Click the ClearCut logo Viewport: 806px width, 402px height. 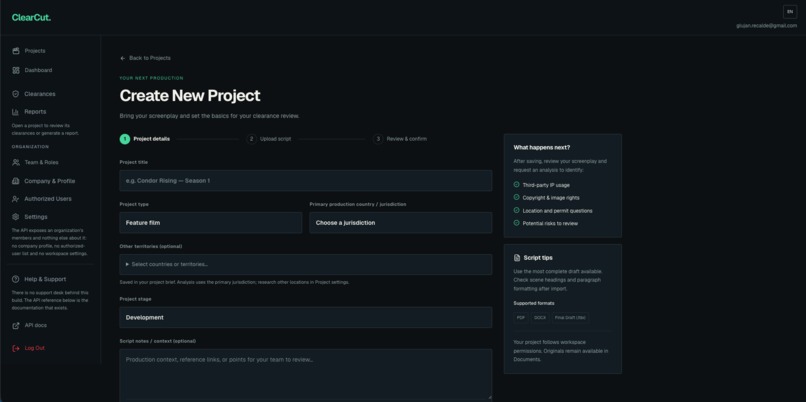[x=31, y=17]
